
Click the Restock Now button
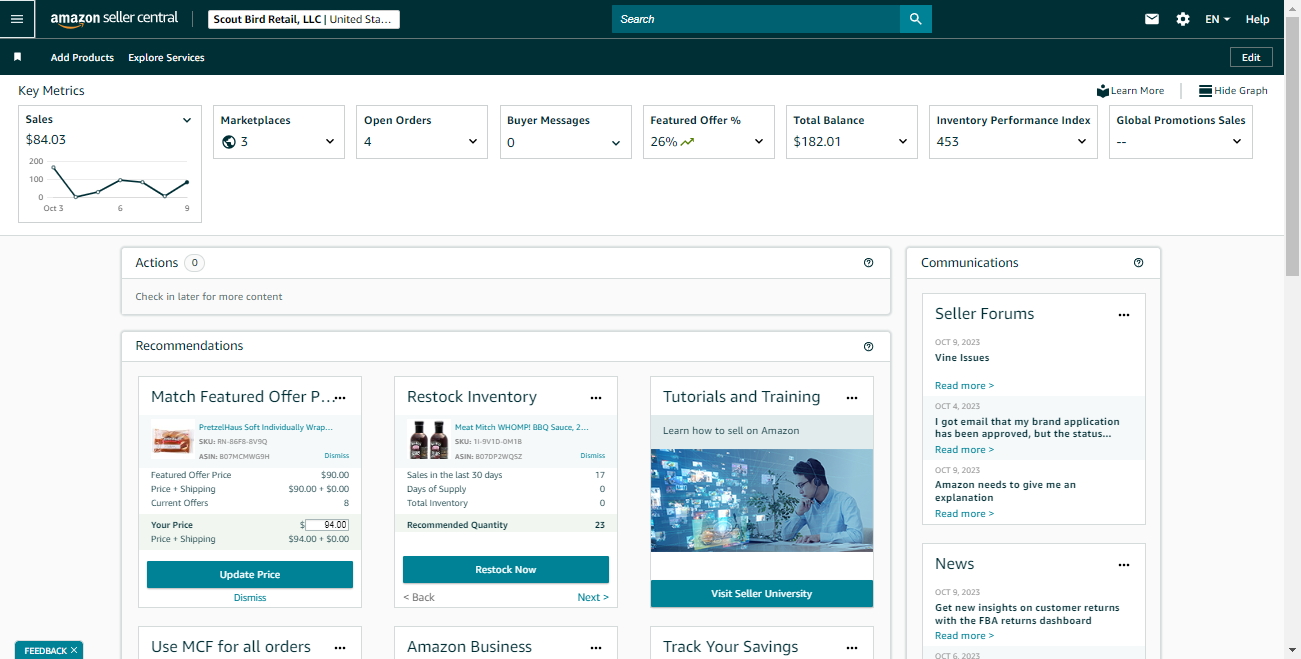(x=506, y=570)
